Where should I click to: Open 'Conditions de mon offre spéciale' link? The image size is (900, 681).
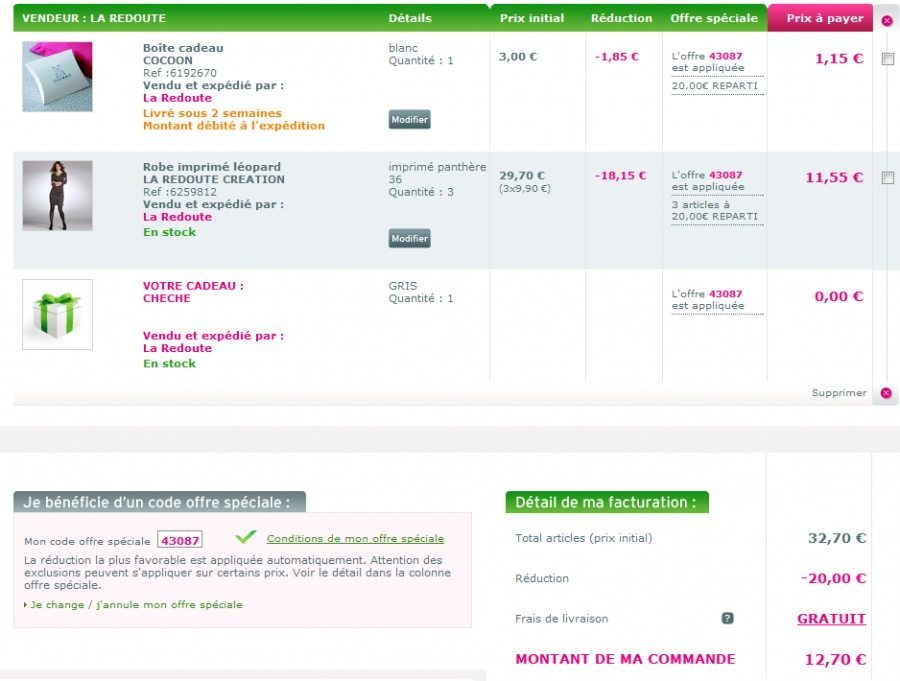point(355,539)
